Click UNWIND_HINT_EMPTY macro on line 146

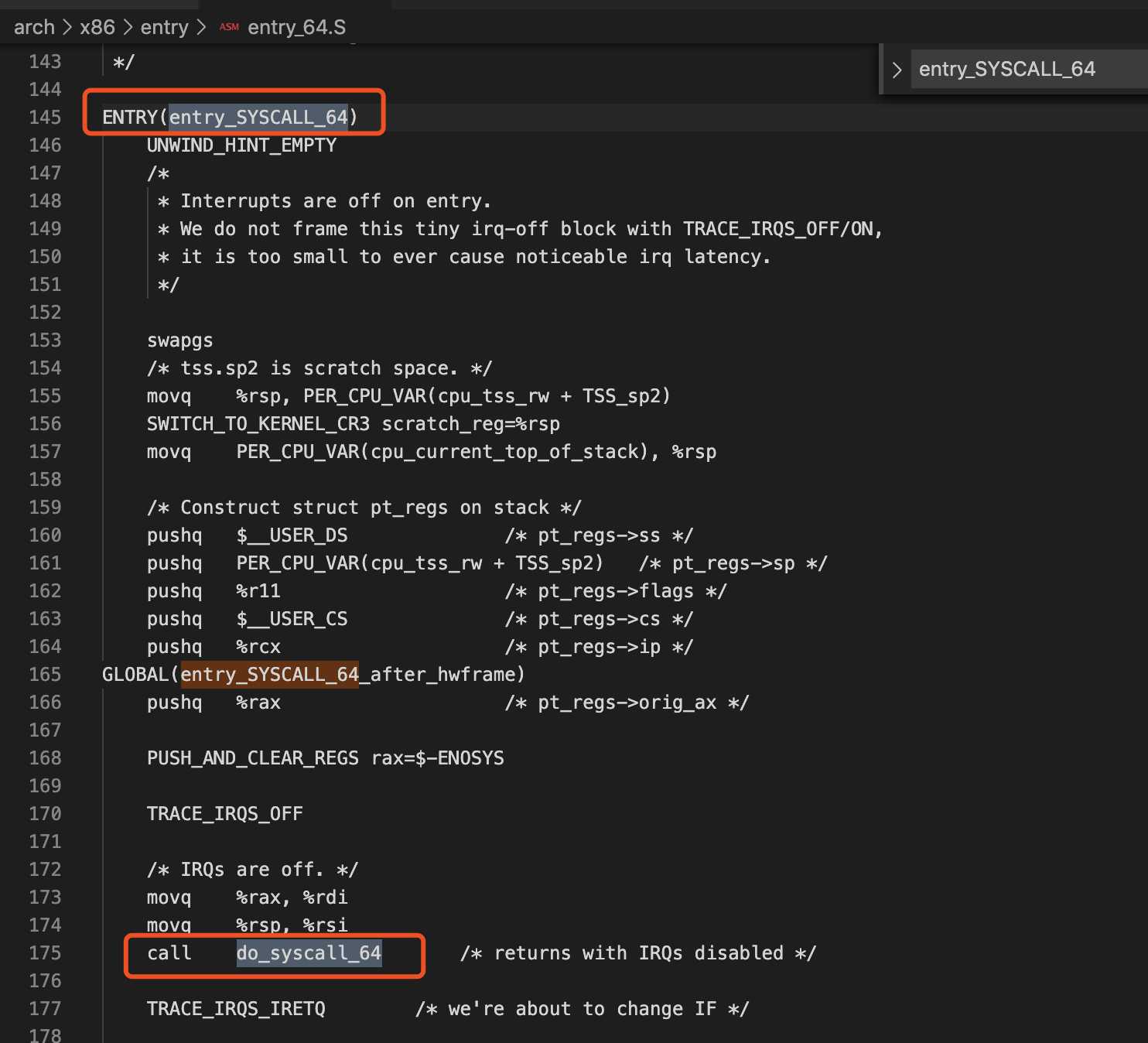point(241,145)
